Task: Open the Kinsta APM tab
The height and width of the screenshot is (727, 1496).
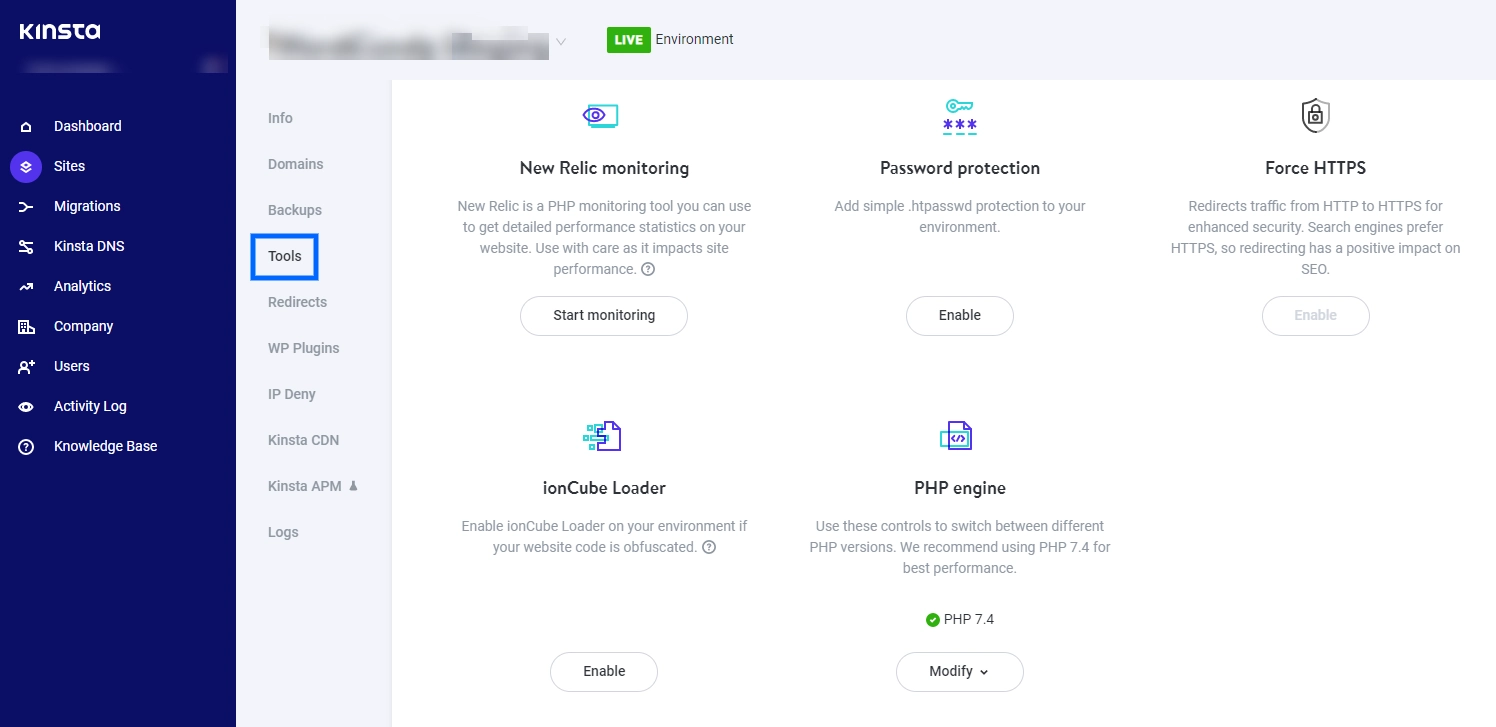Action: click(305, 486)
